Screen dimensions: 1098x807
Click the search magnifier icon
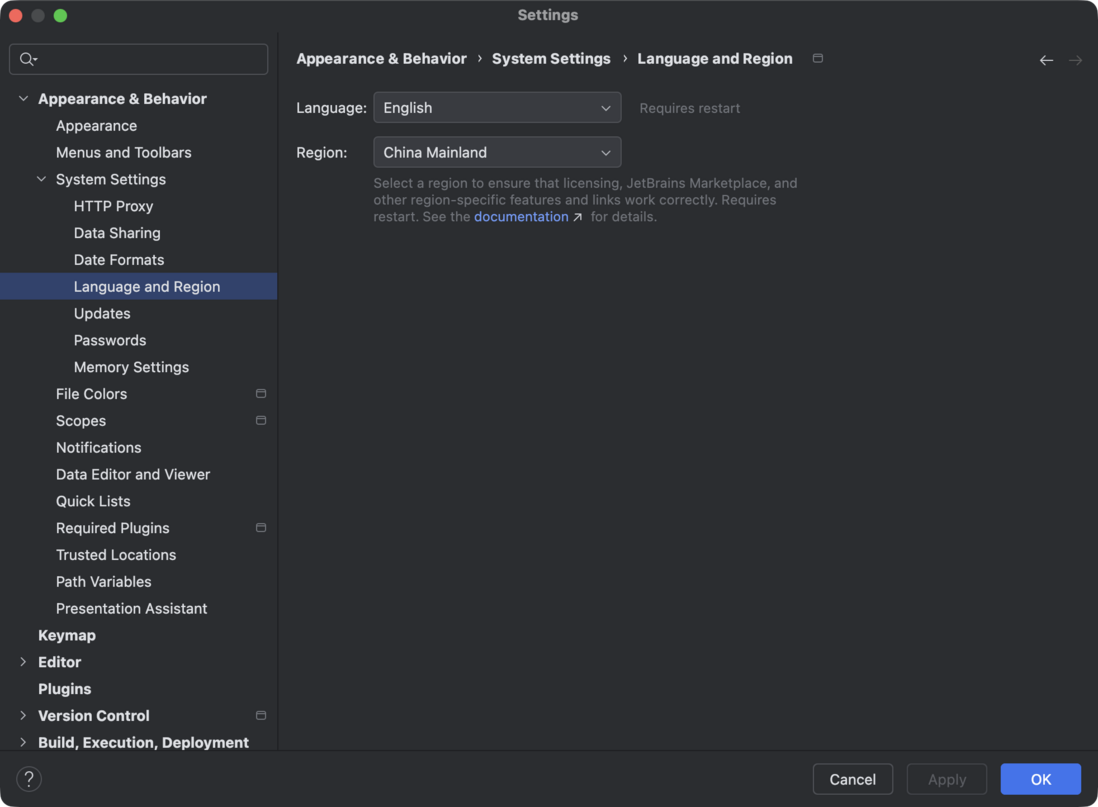[28, 60]
